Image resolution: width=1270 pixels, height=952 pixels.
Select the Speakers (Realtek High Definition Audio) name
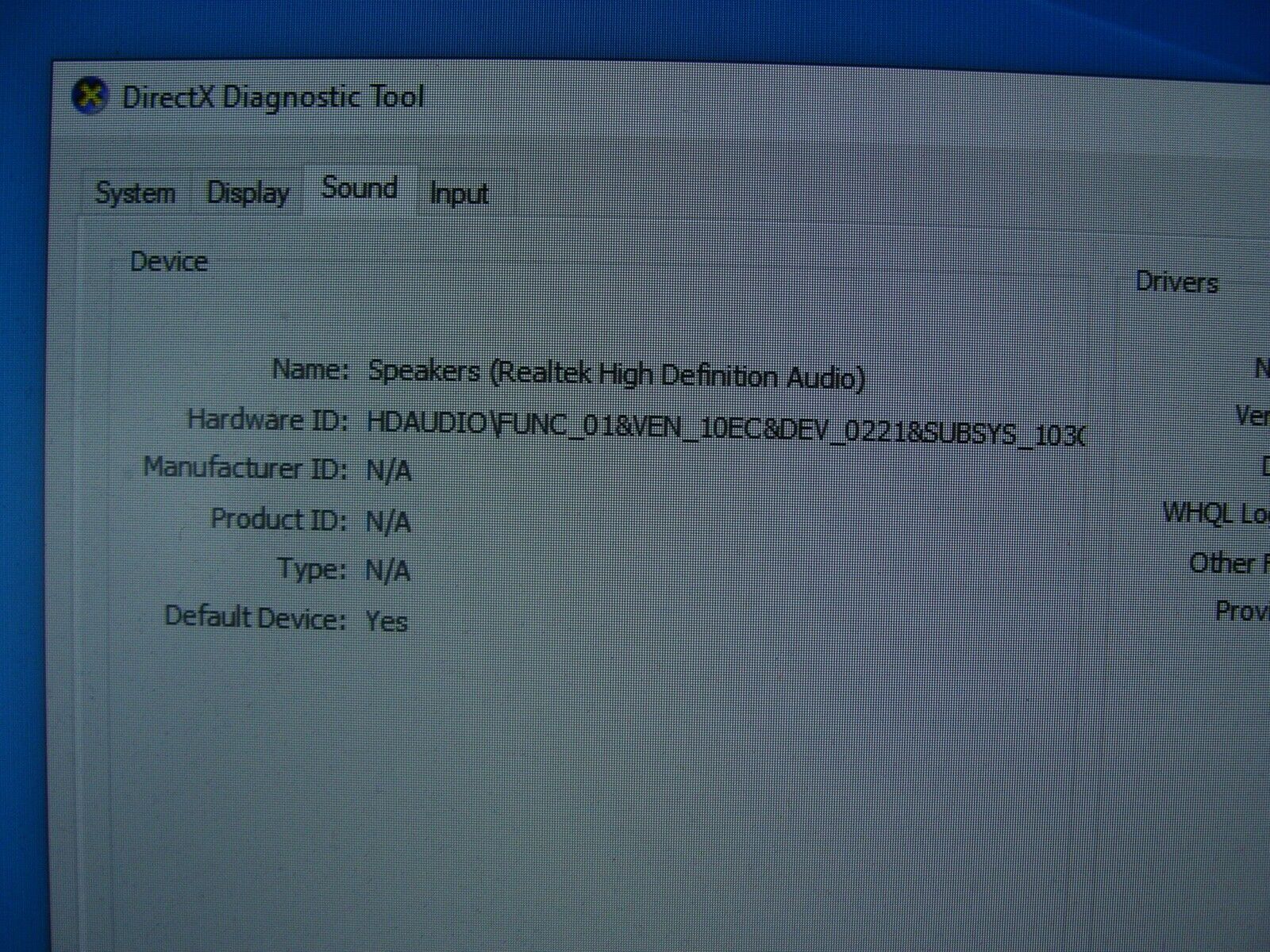pyautogui.click(x=616, y=374)
